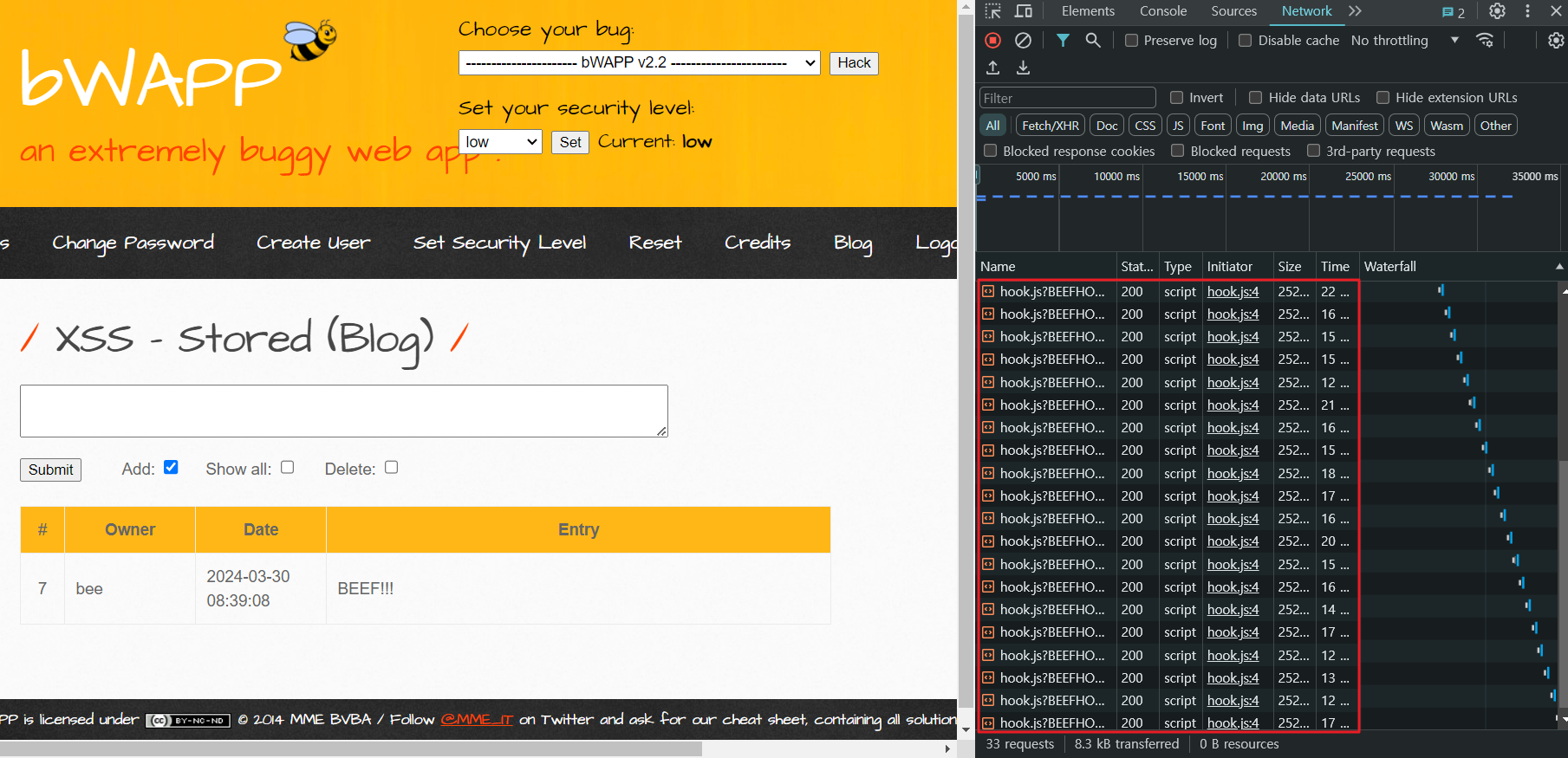Click the Set security level button
1568x758 pixels.
pyautogui.click(x=570, y=142)
